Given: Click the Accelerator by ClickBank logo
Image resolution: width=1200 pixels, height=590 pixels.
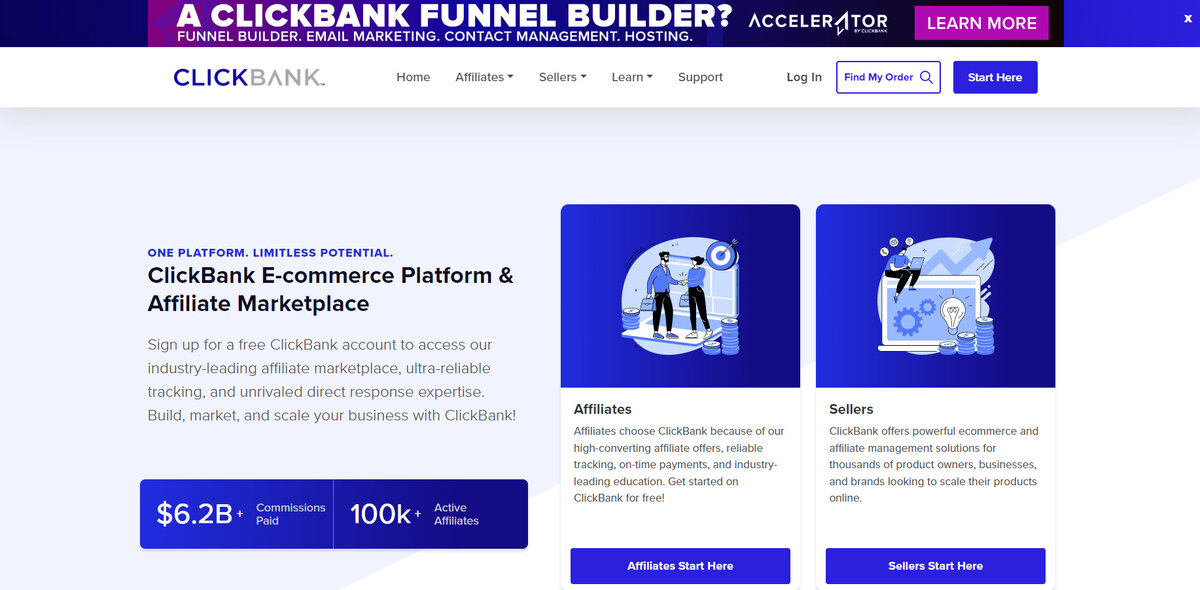Looking at the screenshot, I should (x=817, y=22).
